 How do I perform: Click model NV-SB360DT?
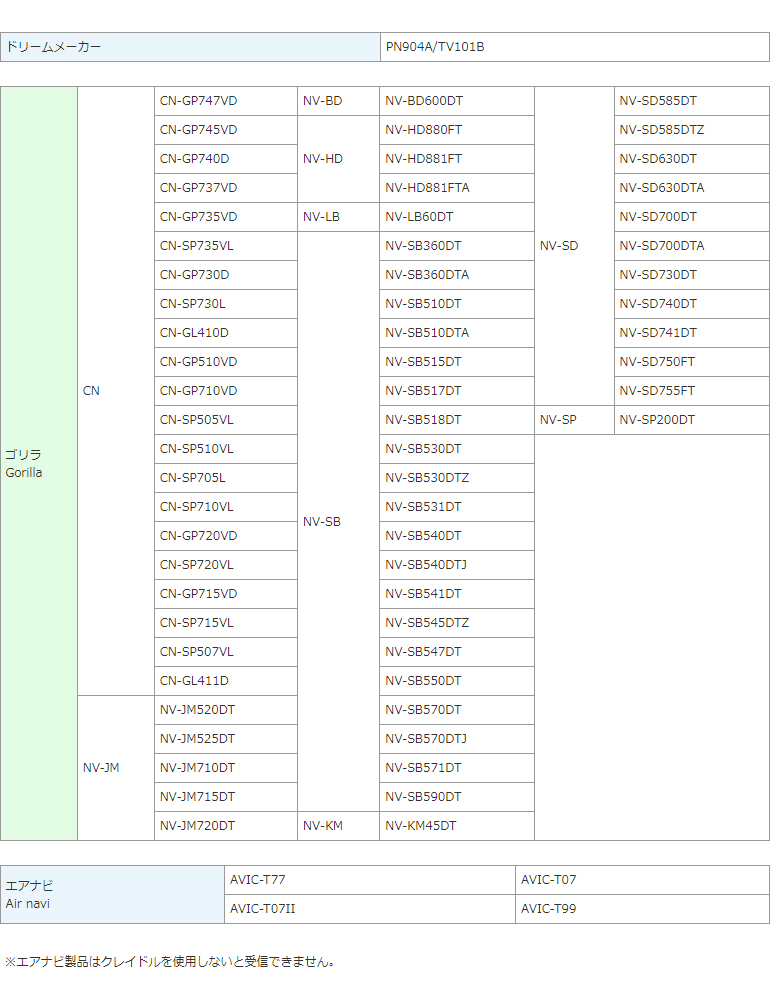pos(457,246)
